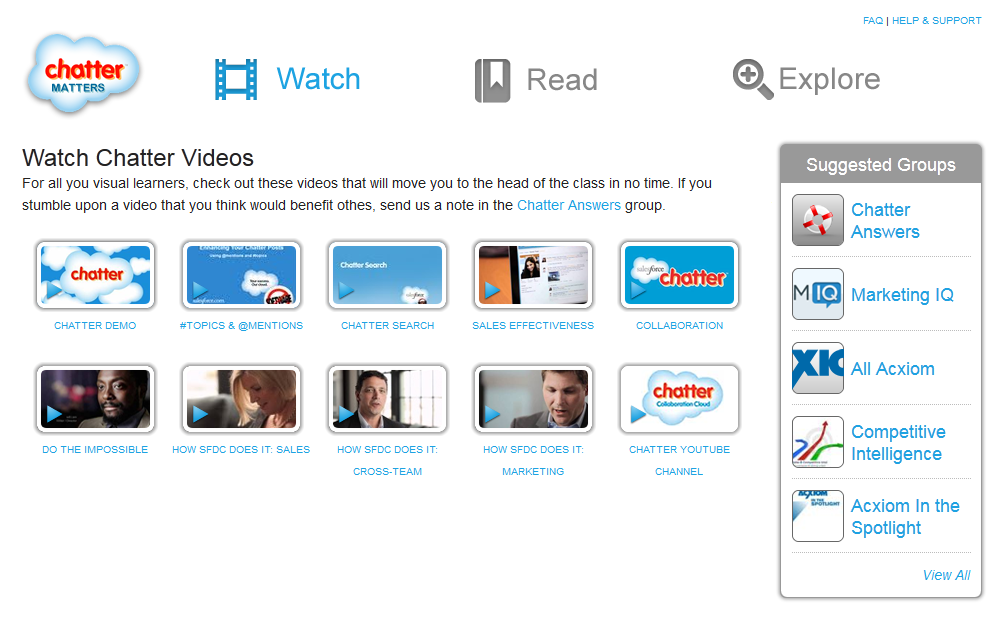Open the FAQ link
This screenshot has width=1008, height=627.
(x=872, y=21)
